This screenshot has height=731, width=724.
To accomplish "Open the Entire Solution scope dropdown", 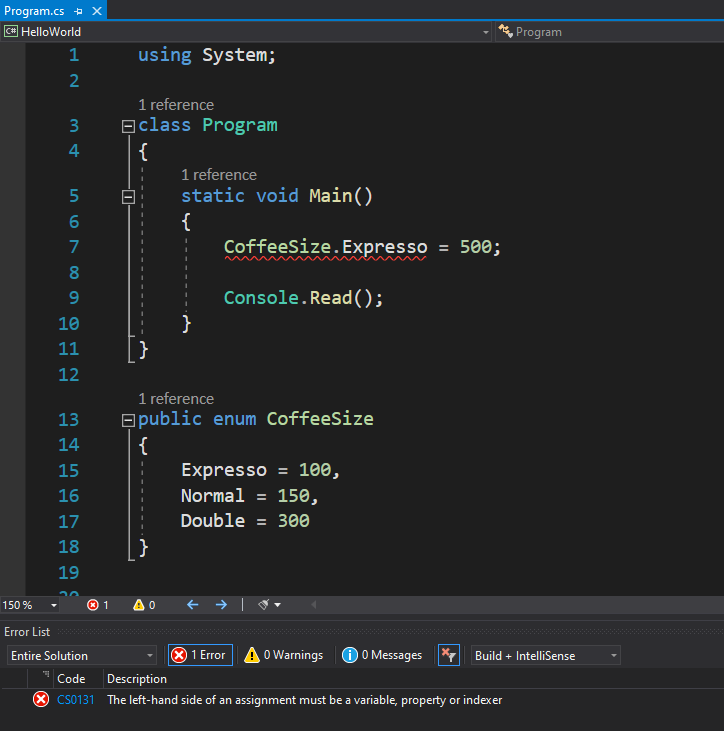I will coord(81,655).
